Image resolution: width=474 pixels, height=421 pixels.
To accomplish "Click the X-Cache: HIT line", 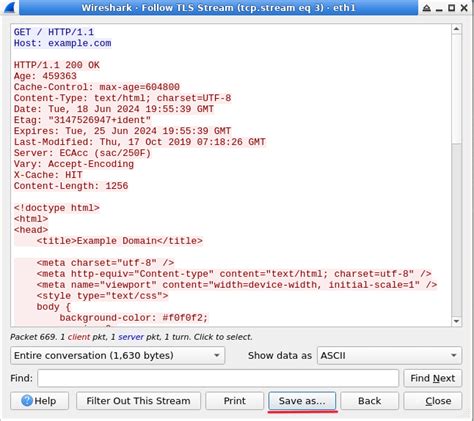I will (x=48, y=175).
